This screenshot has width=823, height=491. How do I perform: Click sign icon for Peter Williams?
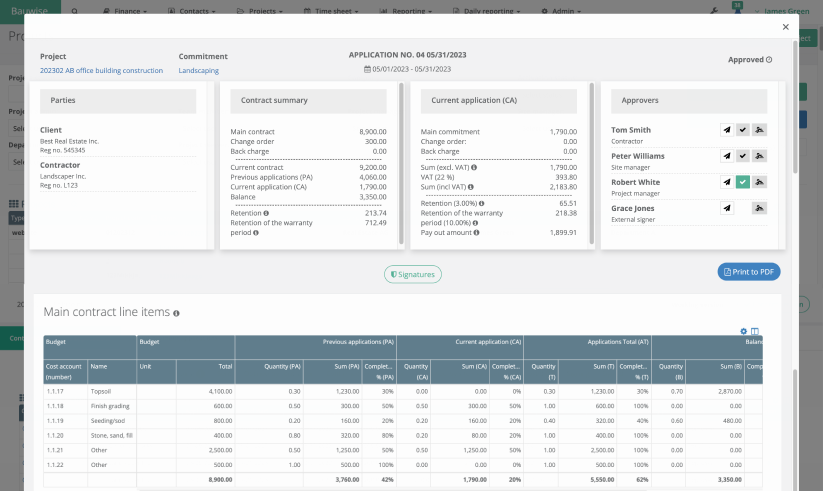pos(759,156)
